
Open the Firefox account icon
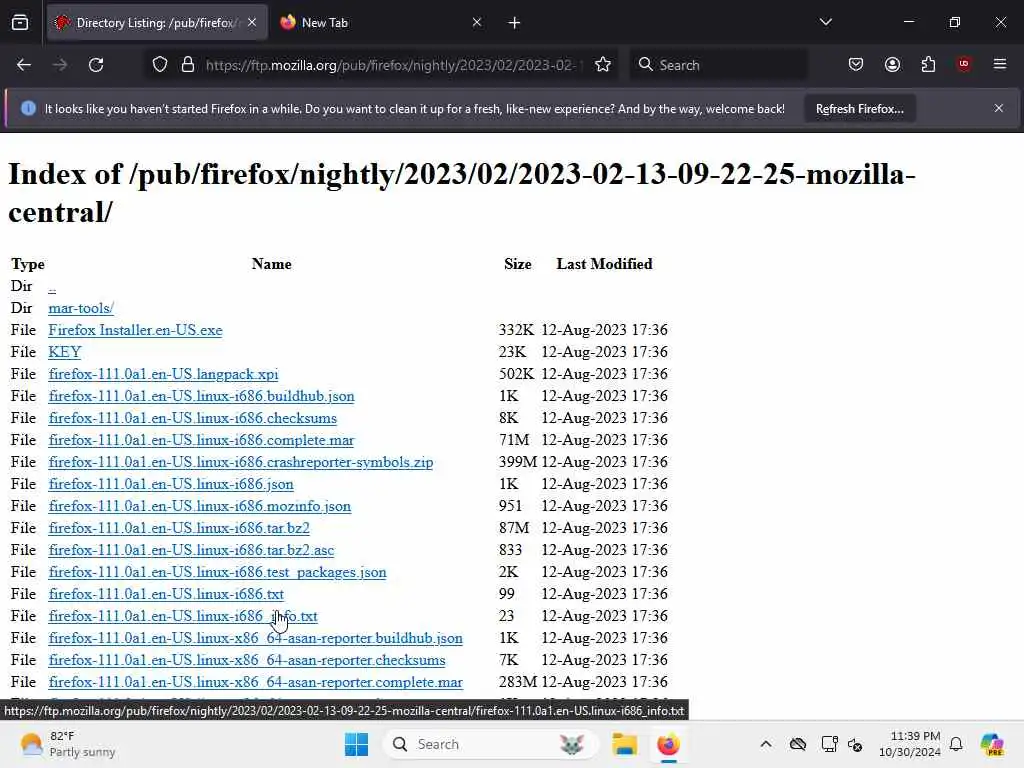pyautogui.click(x=892, y=65)
